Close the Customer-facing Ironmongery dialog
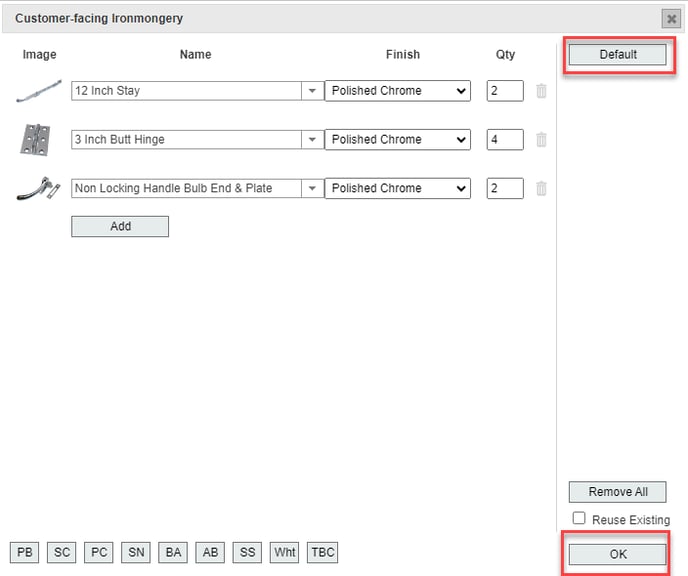Screen dimensions: 688x576 pos(671,19)
